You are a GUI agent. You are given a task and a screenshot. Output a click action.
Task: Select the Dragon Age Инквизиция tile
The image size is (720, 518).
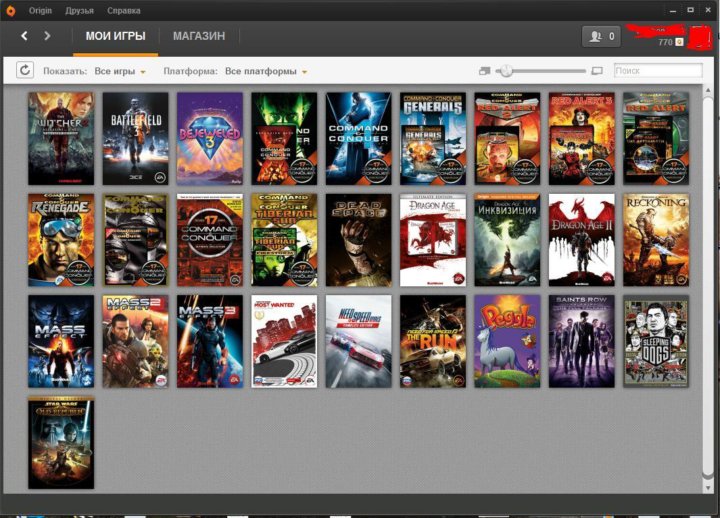point(507,240)
